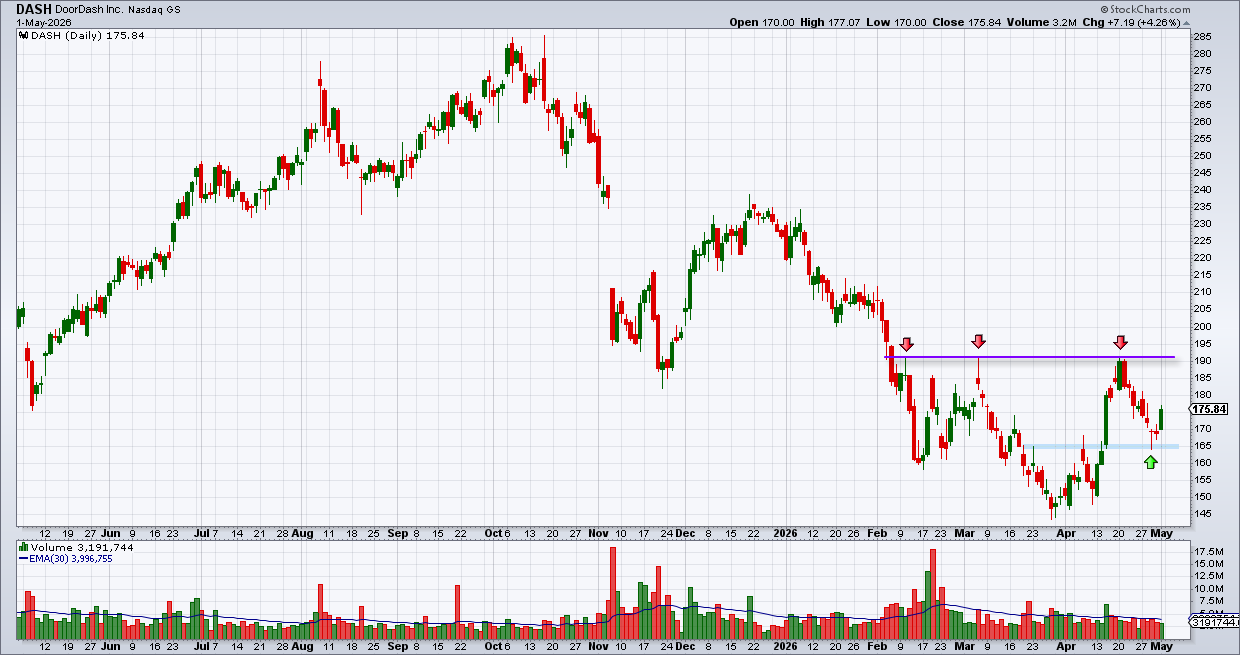Click the Oct label under price panel
This screenshot has height=655, width=1240.
click(x=494, y=534)
